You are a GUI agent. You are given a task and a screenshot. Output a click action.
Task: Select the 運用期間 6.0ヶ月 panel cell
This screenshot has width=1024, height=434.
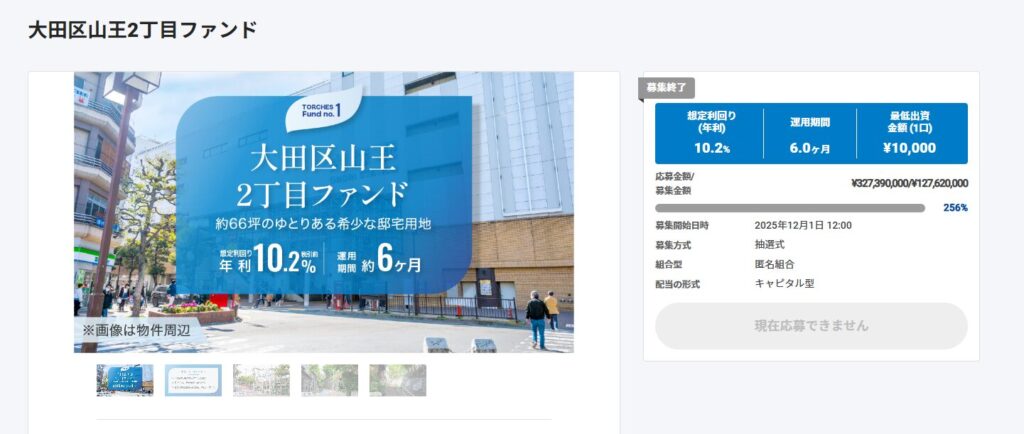pos(810,133)
